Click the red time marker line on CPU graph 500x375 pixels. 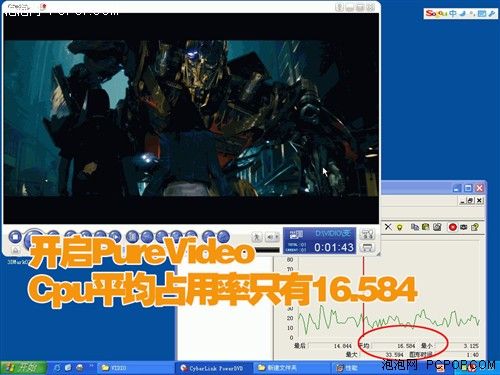pyautogui.click(x=363, y=297)
